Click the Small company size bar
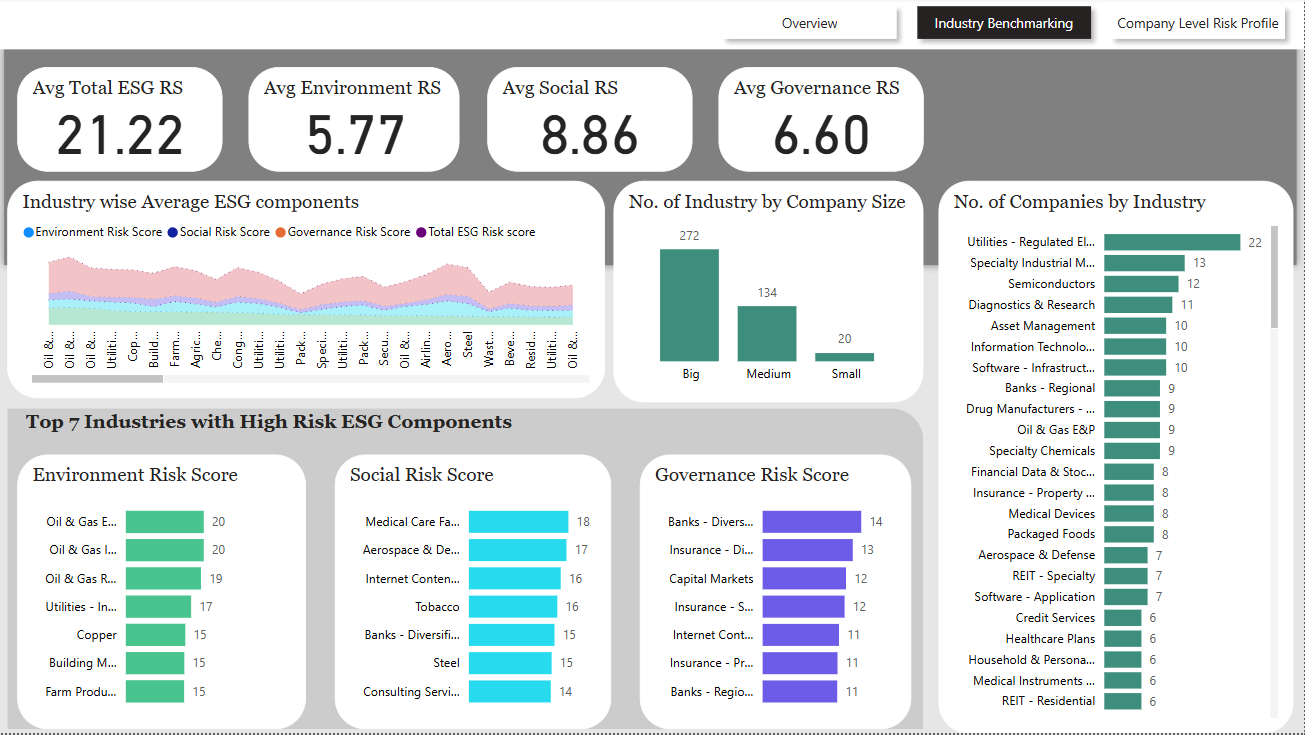The image size is (1305, 735). [845, 357]
